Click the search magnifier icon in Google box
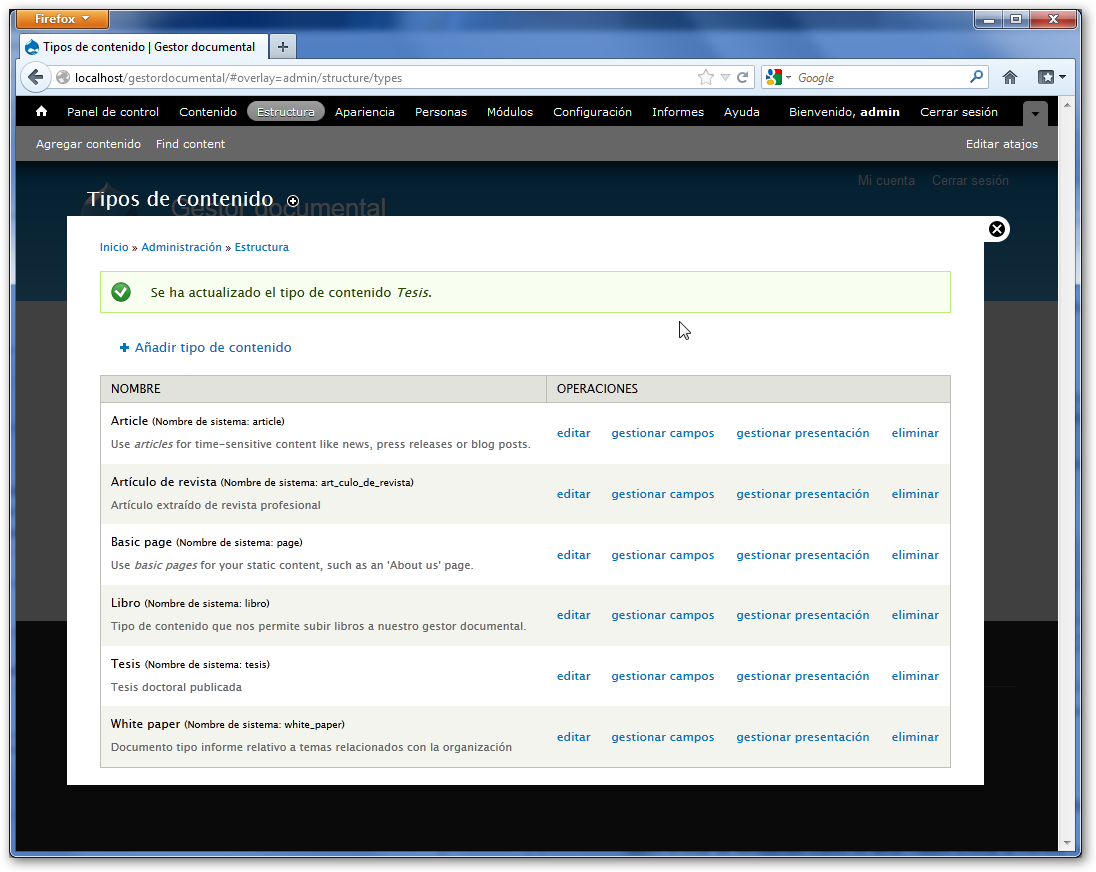The width and height of the screenshot is (1096, 872). pos(976,77)
